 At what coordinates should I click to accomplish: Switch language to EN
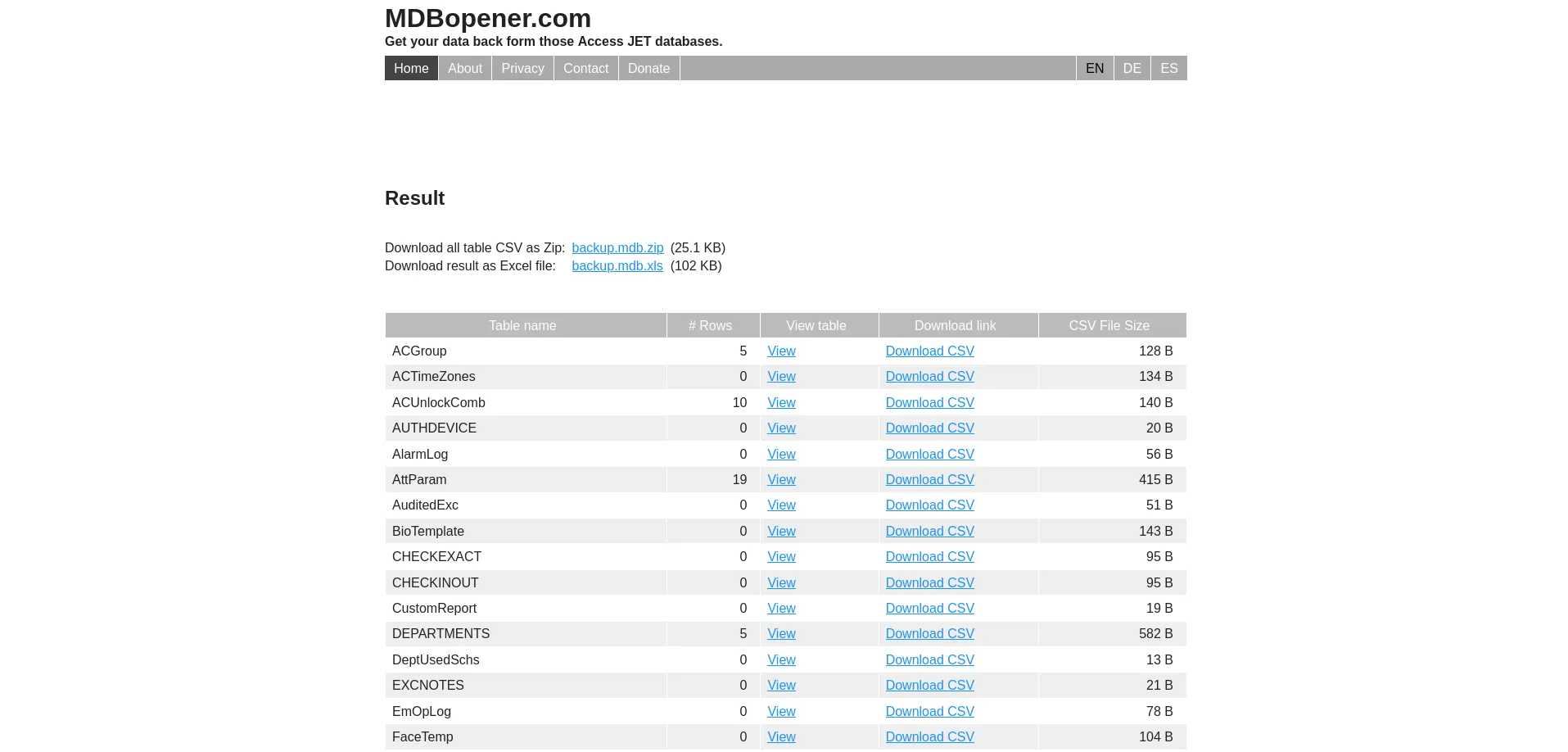click(1095, 68)
